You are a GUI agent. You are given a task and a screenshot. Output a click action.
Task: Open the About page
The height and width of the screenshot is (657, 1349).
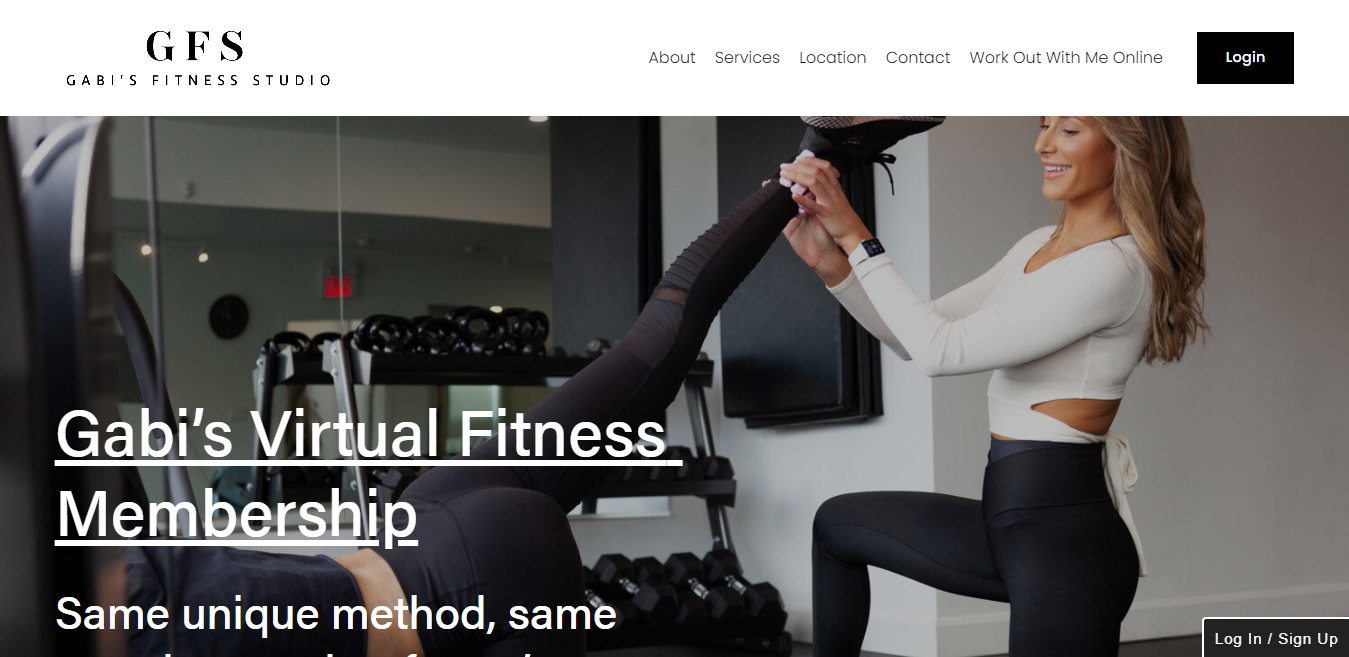(x=672, y=58)
